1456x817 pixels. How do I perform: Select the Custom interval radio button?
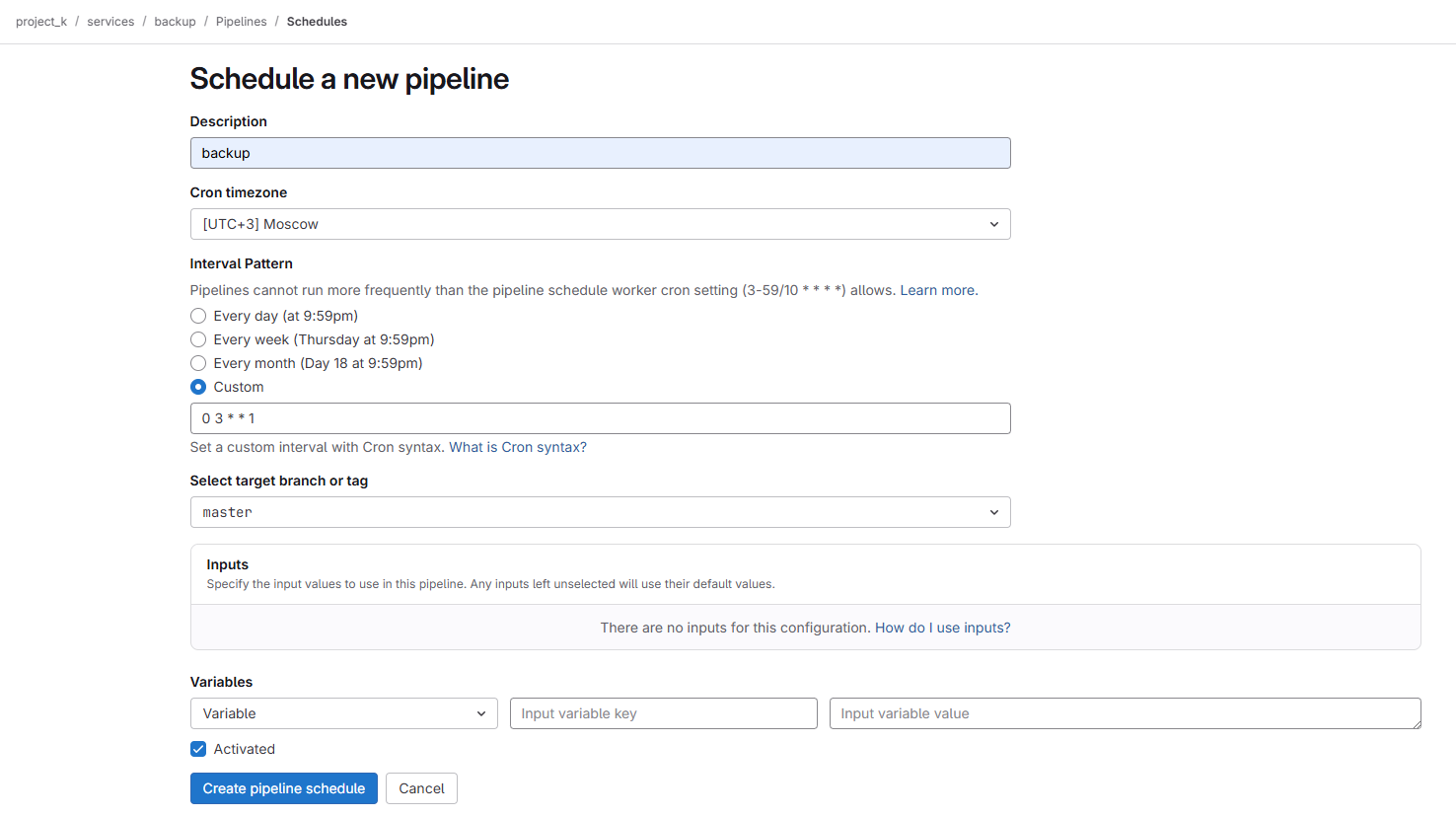pos(198,387)
